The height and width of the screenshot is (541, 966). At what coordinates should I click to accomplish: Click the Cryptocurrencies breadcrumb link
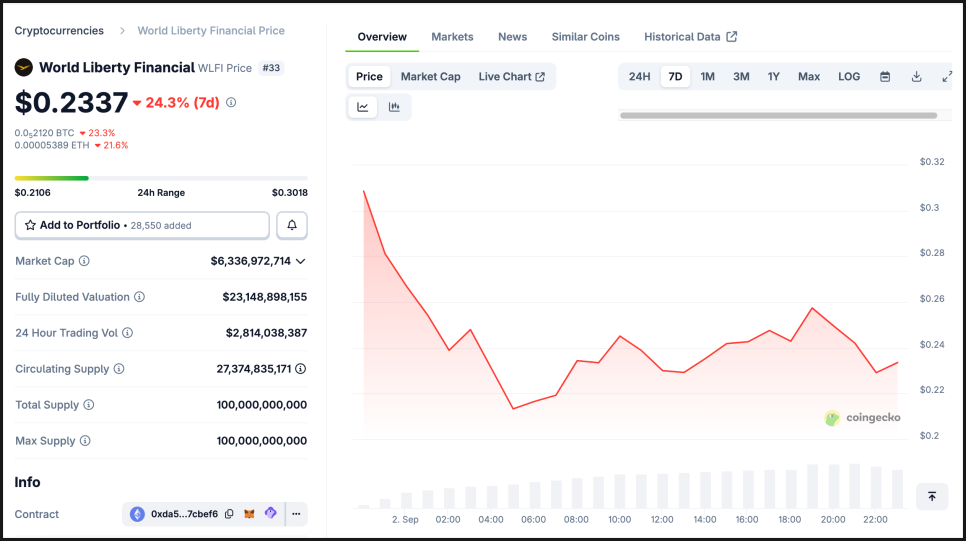click(59, 31)
